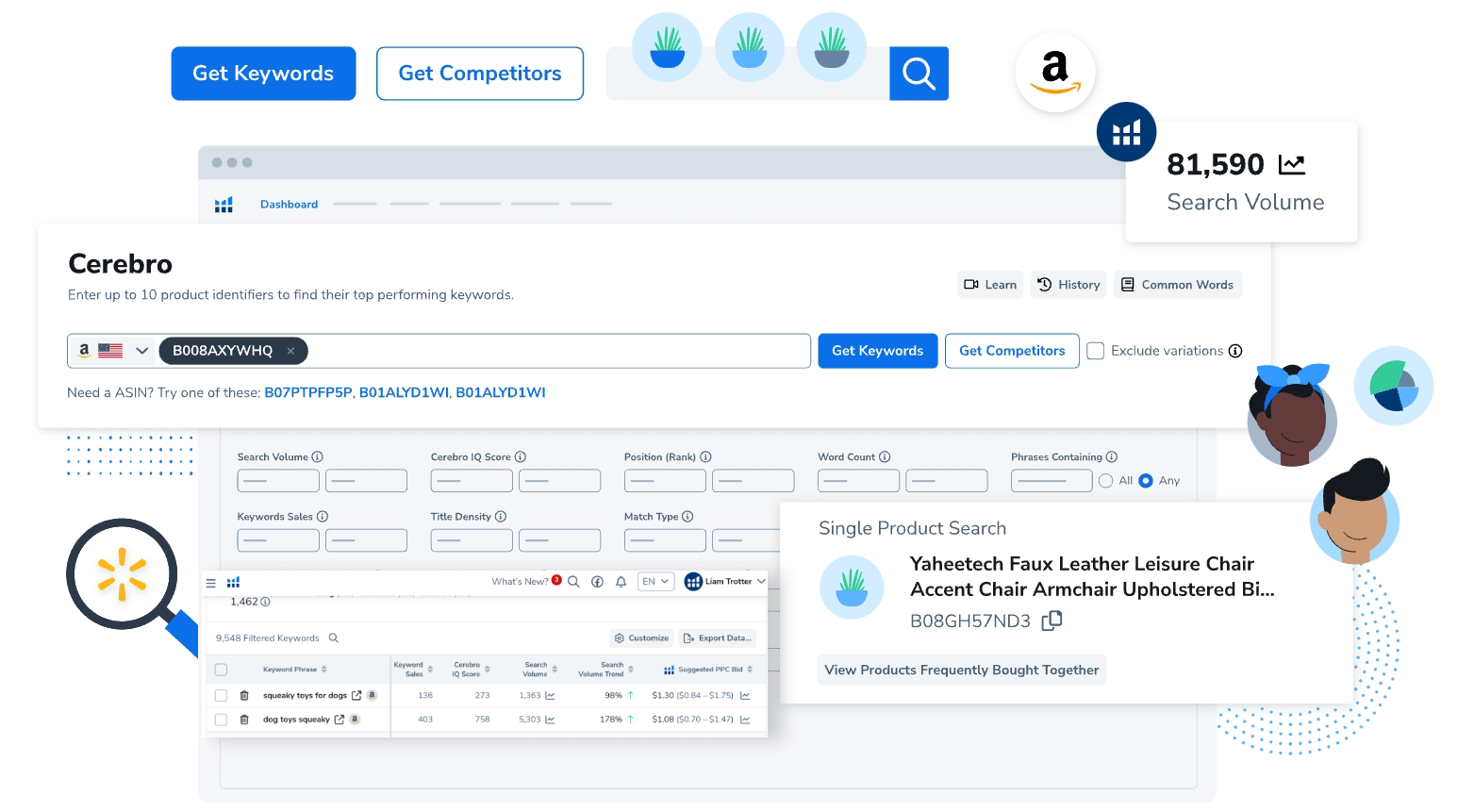Focus the Phrases Containing text box
The height and width of the screenshot is (812, 1474).
point(1052,481)
